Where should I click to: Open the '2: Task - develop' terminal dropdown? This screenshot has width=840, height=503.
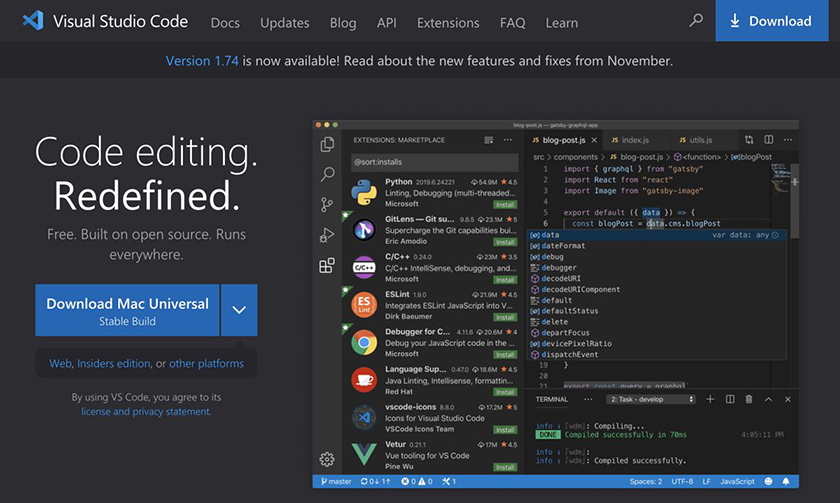(651, 400)
